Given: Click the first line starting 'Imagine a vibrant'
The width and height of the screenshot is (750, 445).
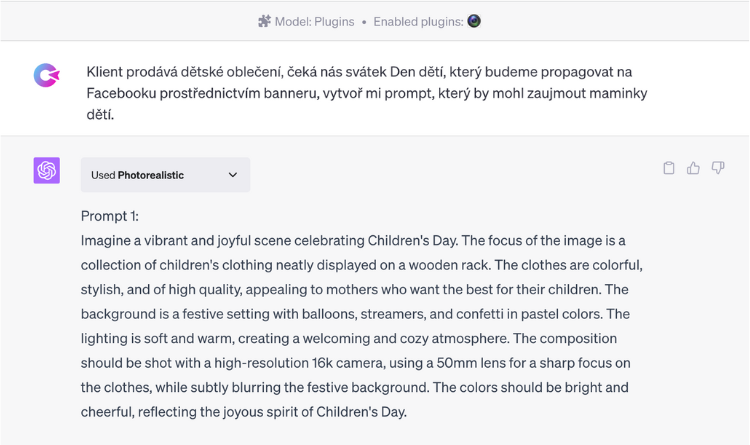Looking at the screenshot, I should click(353, 241).
